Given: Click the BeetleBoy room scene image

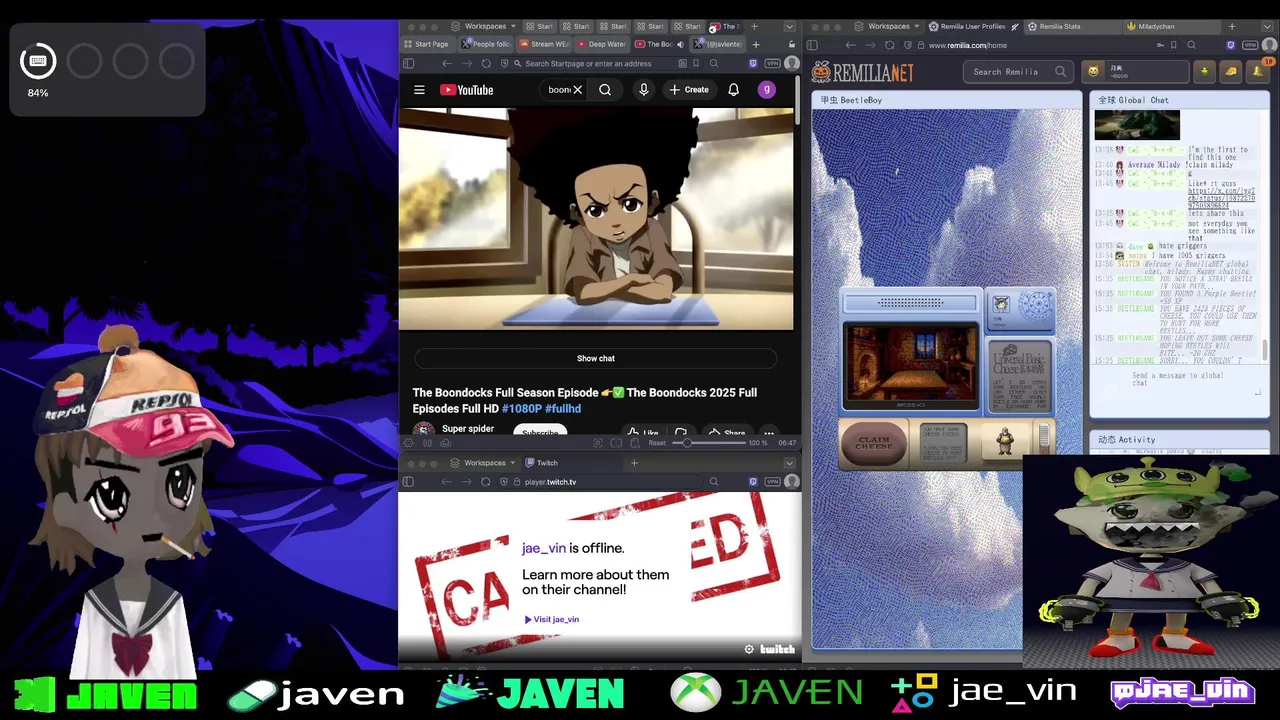Looking at the screenshot, I should click(911, 365).
